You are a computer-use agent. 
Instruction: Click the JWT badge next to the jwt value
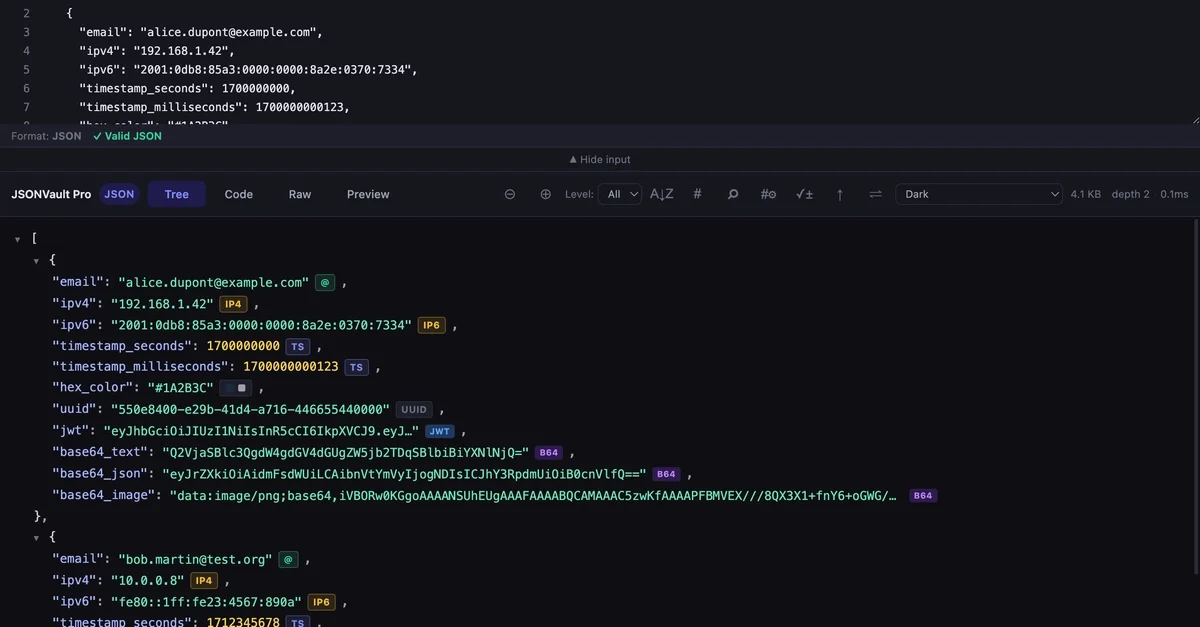[439, 431]
